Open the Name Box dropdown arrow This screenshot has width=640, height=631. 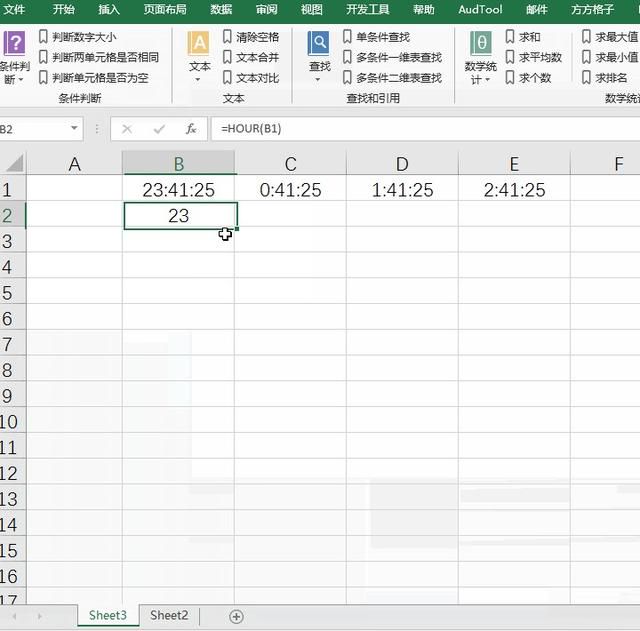tap(74, 128)
